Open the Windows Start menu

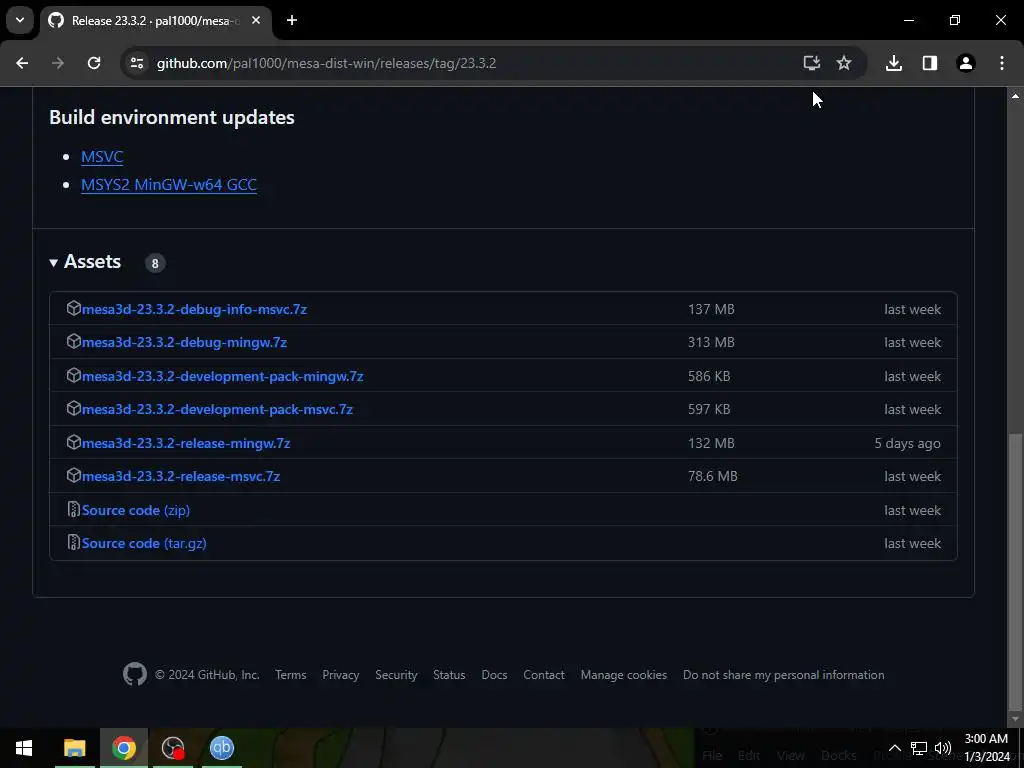tap(24, 748)
